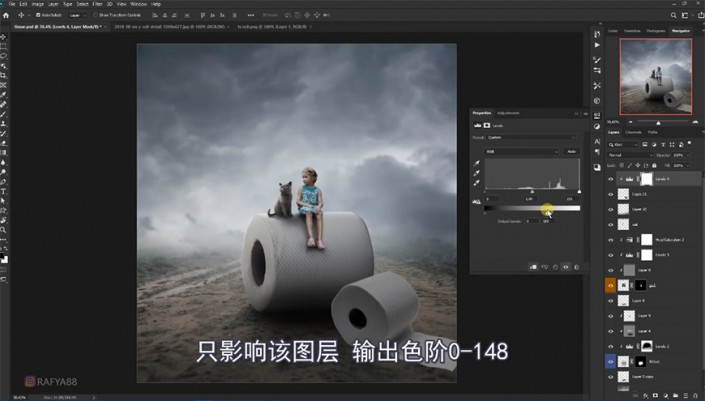Viewport: 705px width, 401px height.
Task: Open the RGB channel dropdown
Action: point(522,151)
